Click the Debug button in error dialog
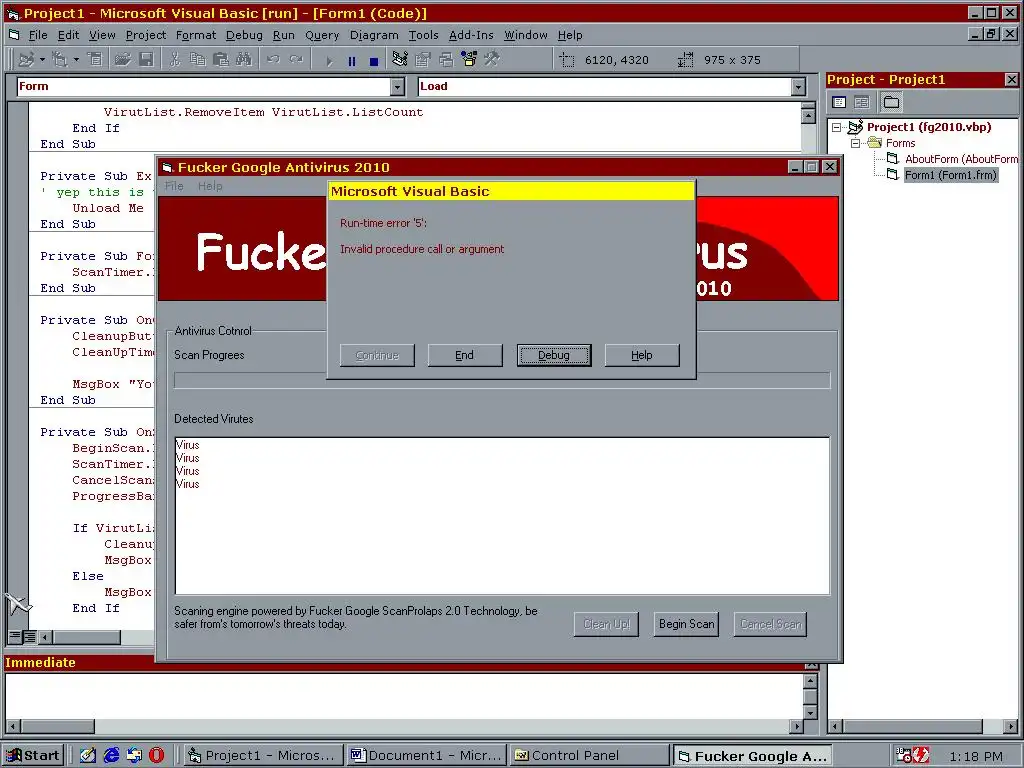 (554, 355)
